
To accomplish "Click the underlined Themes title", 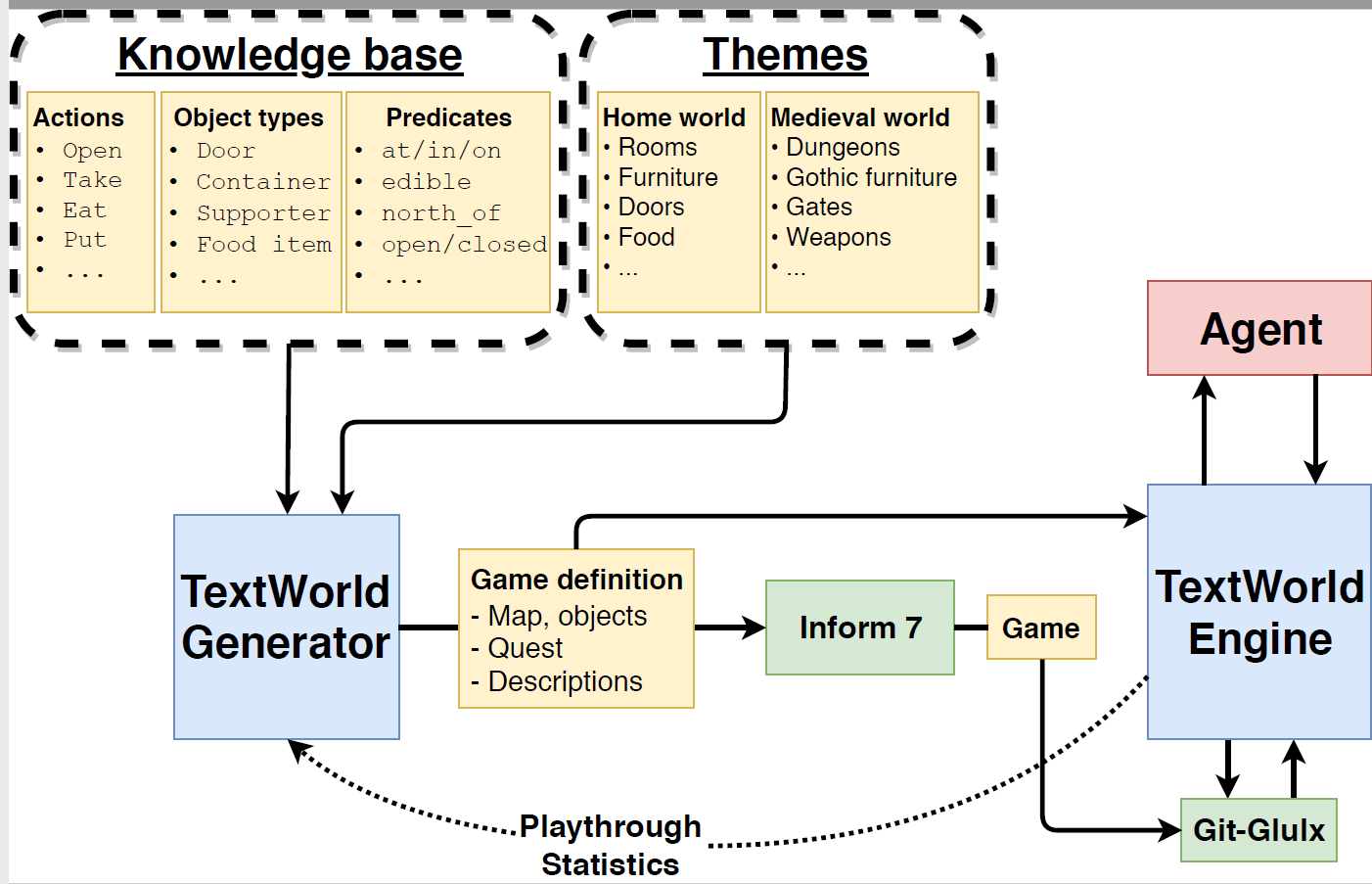I will pyautogui.click(x=785, y=55).
